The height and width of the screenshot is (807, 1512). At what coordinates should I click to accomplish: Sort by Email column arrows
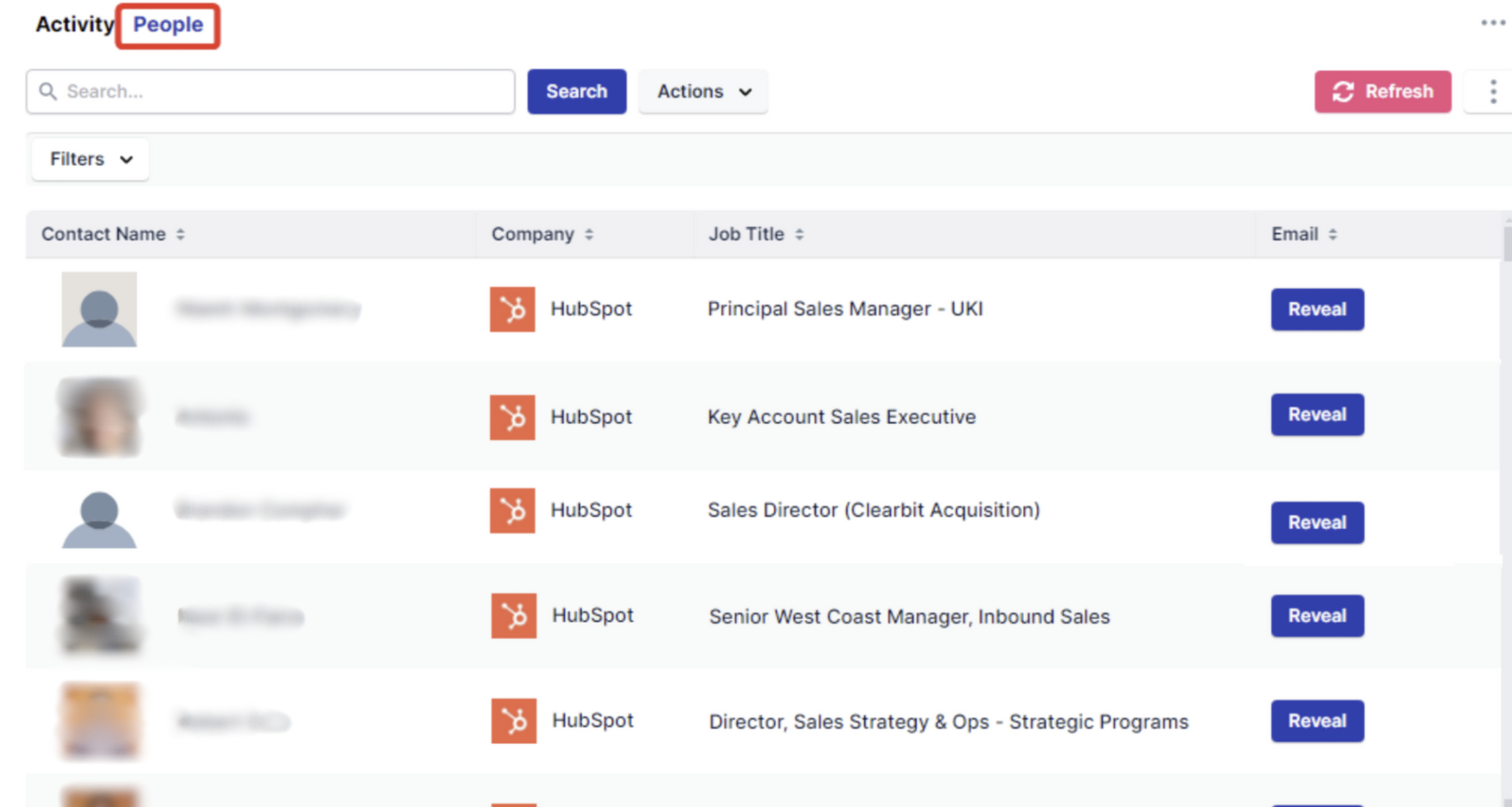(x=1333, y=234)
